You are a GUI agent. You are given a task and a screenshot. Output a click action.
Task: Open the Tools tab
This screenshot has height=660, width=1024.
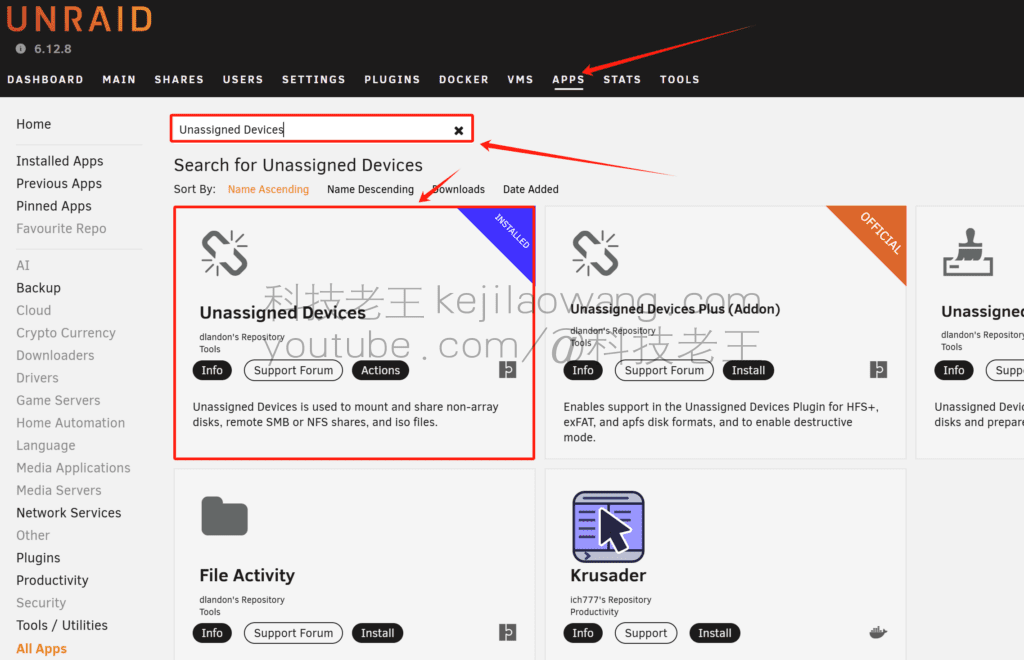coord(679,80)
